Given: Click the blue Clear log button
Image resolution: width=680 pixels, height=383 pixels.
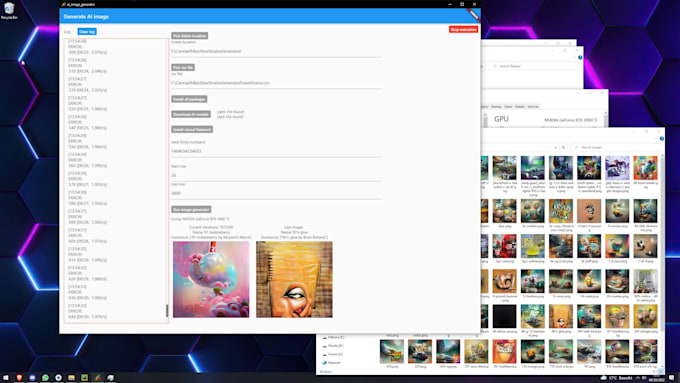Looking at the screenshot, I should click(87, 32).
